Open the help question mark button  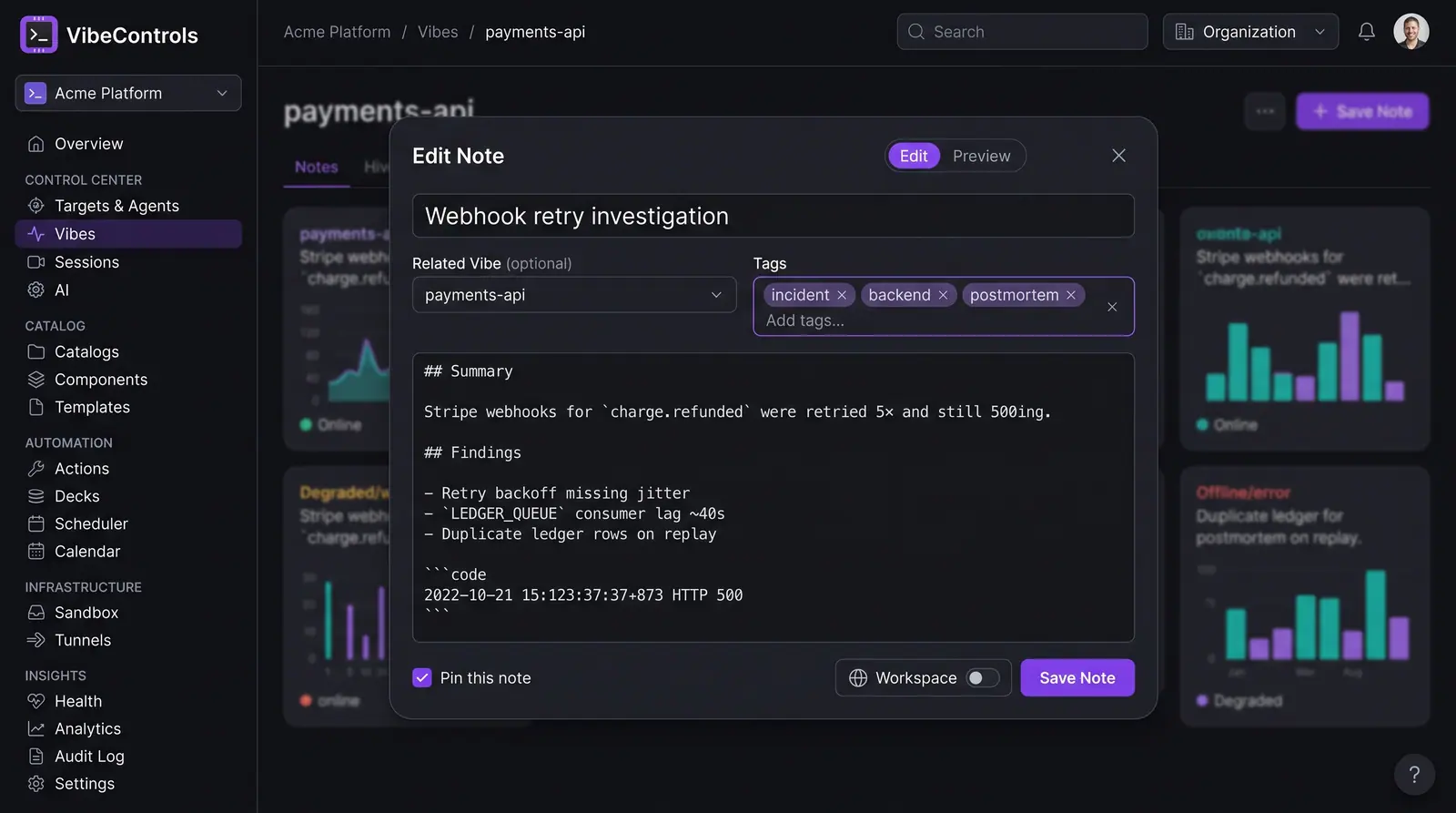[1414, 775]
